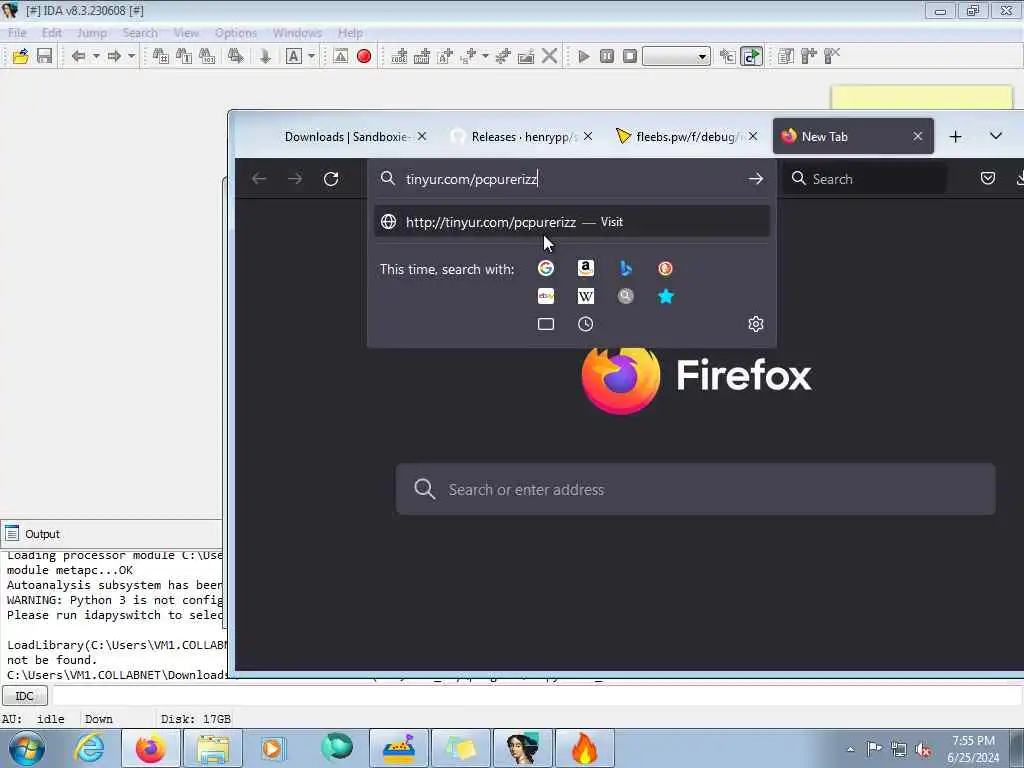The image size is (1024, 768).
Task: Open the dropdown next to the 'A' icon
Action: click(312, 56)
